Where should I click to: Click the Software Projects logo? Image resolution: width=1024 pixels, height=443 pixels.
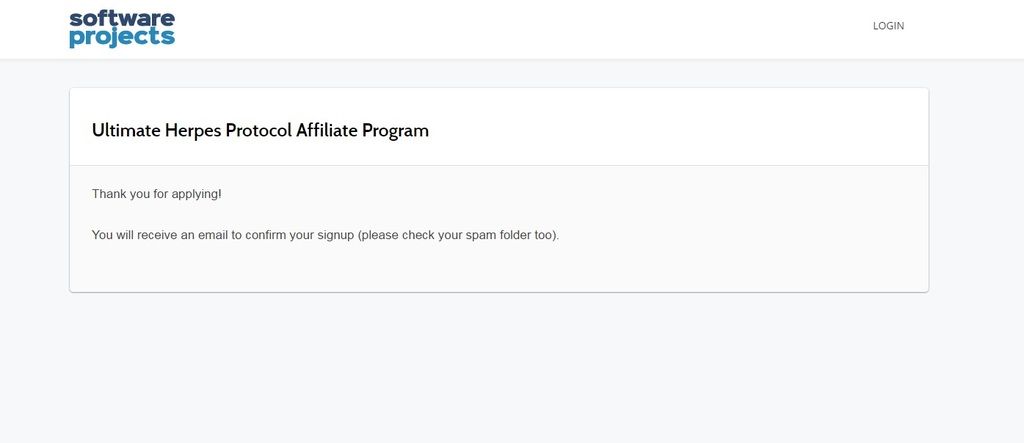coord(122,29)
